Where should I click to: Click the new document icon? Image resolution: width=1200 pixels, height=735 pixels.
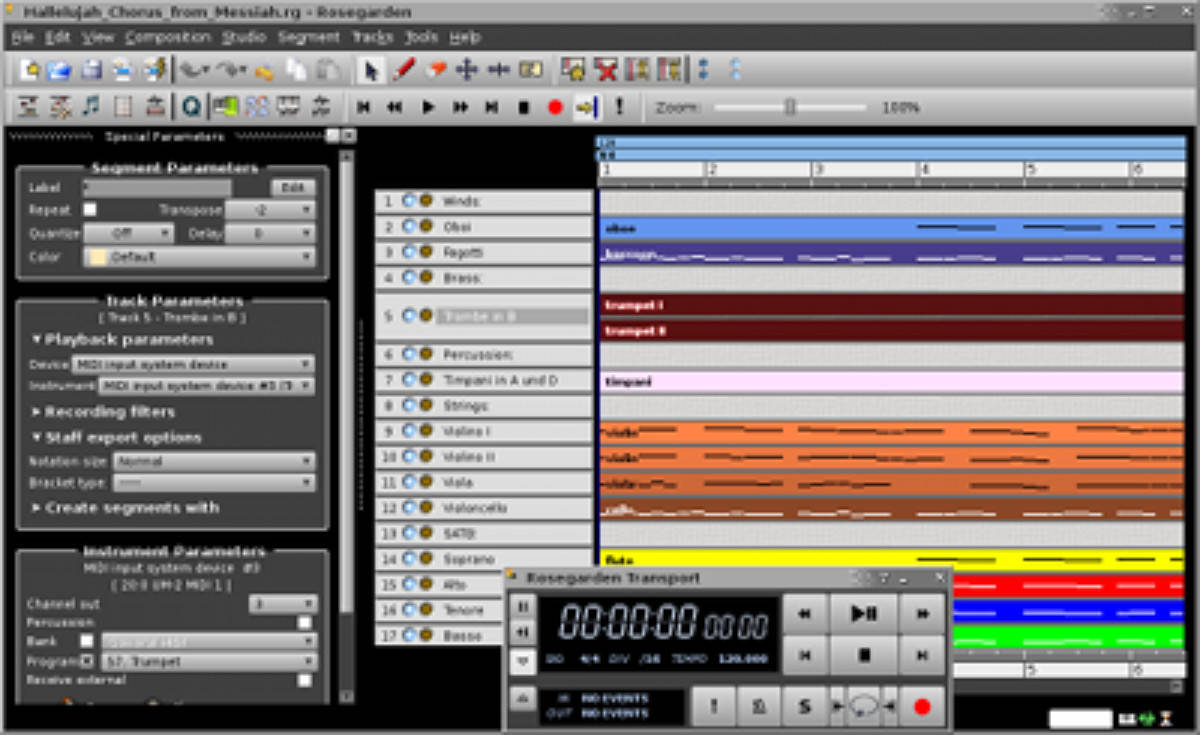[x=30, y=70]
